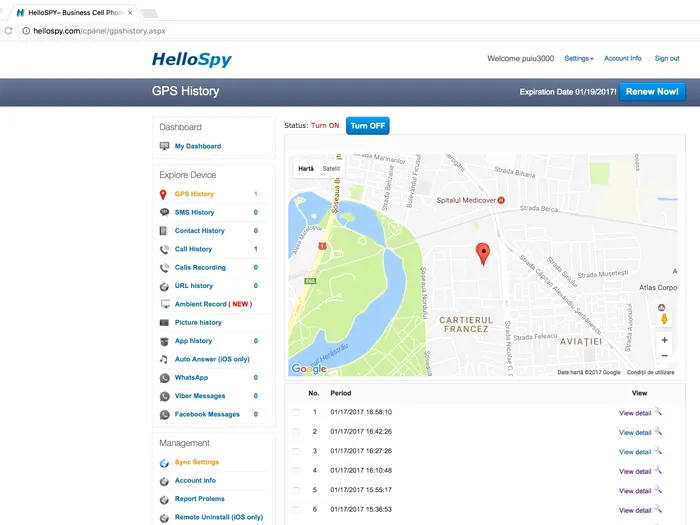
Task: Open the Google logo on map
Action: (308, 368)
